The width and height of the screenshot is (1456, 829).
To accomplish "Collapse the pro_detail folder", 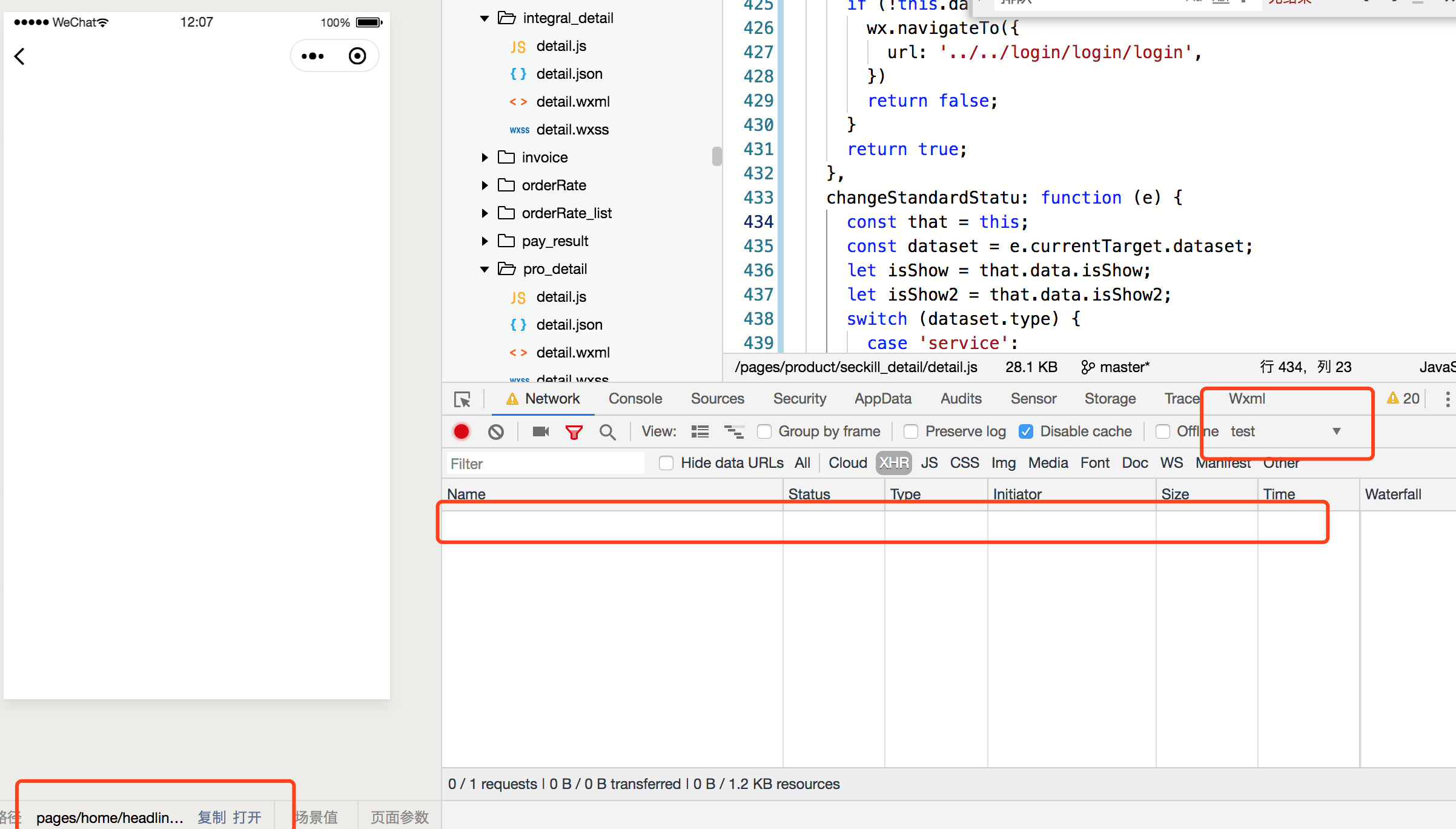I will point(485,269).
